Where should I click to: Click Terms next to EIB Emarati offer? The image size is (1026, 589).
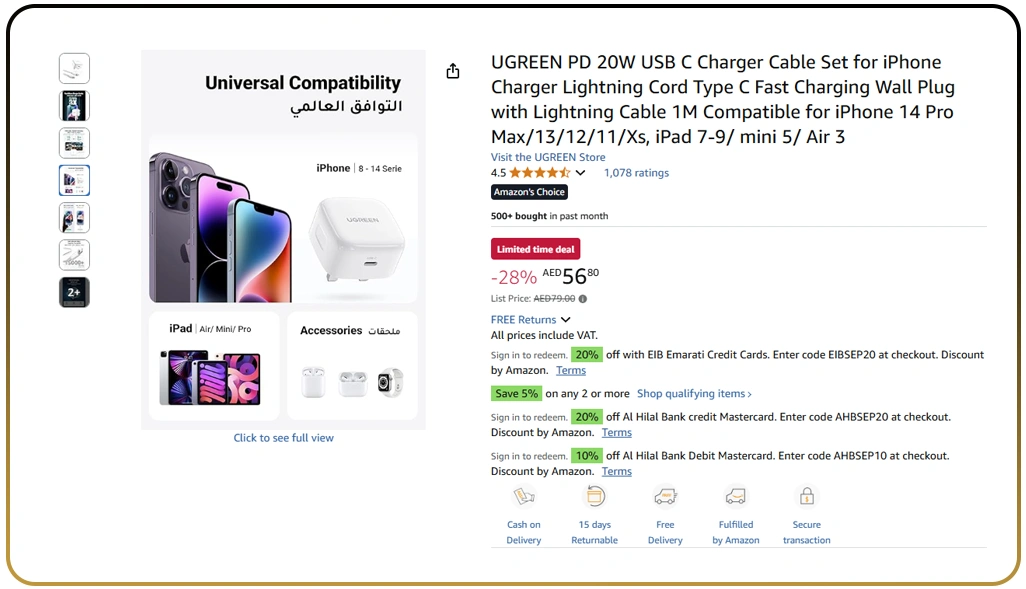(x=570, y=369)
